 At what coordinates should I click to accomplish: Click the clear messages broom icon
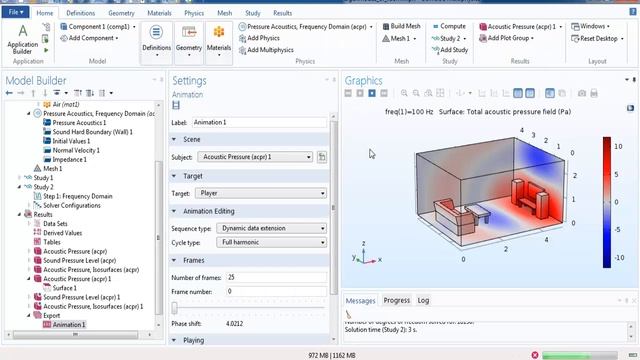point(348,314)
